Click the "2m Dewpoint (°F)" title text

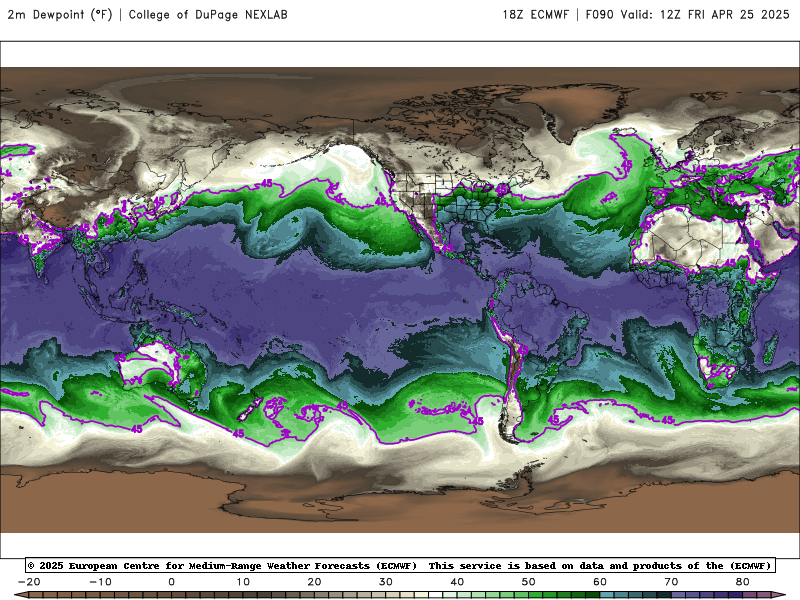(60, 15)
